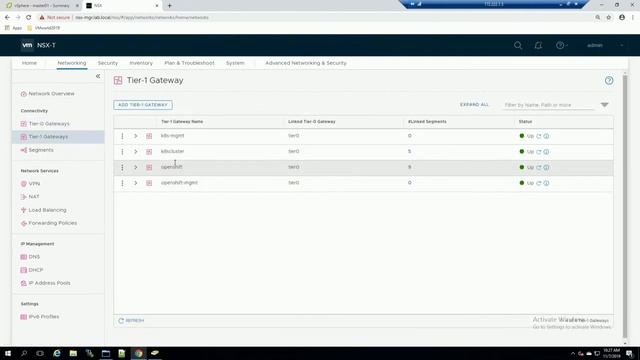640x360 pixels.
Task: Open the three-dot menu for openshift-mgmt row
Action: tap(122, 183)
